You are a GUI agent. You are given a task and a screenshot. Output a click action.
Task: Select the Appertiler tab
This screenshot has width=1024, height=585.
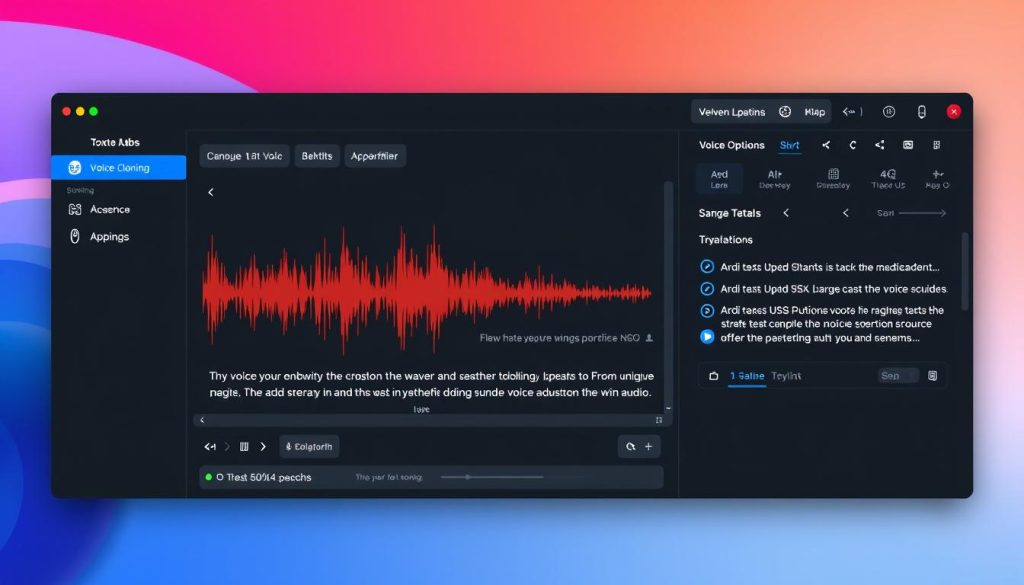(x=375, y=156)
